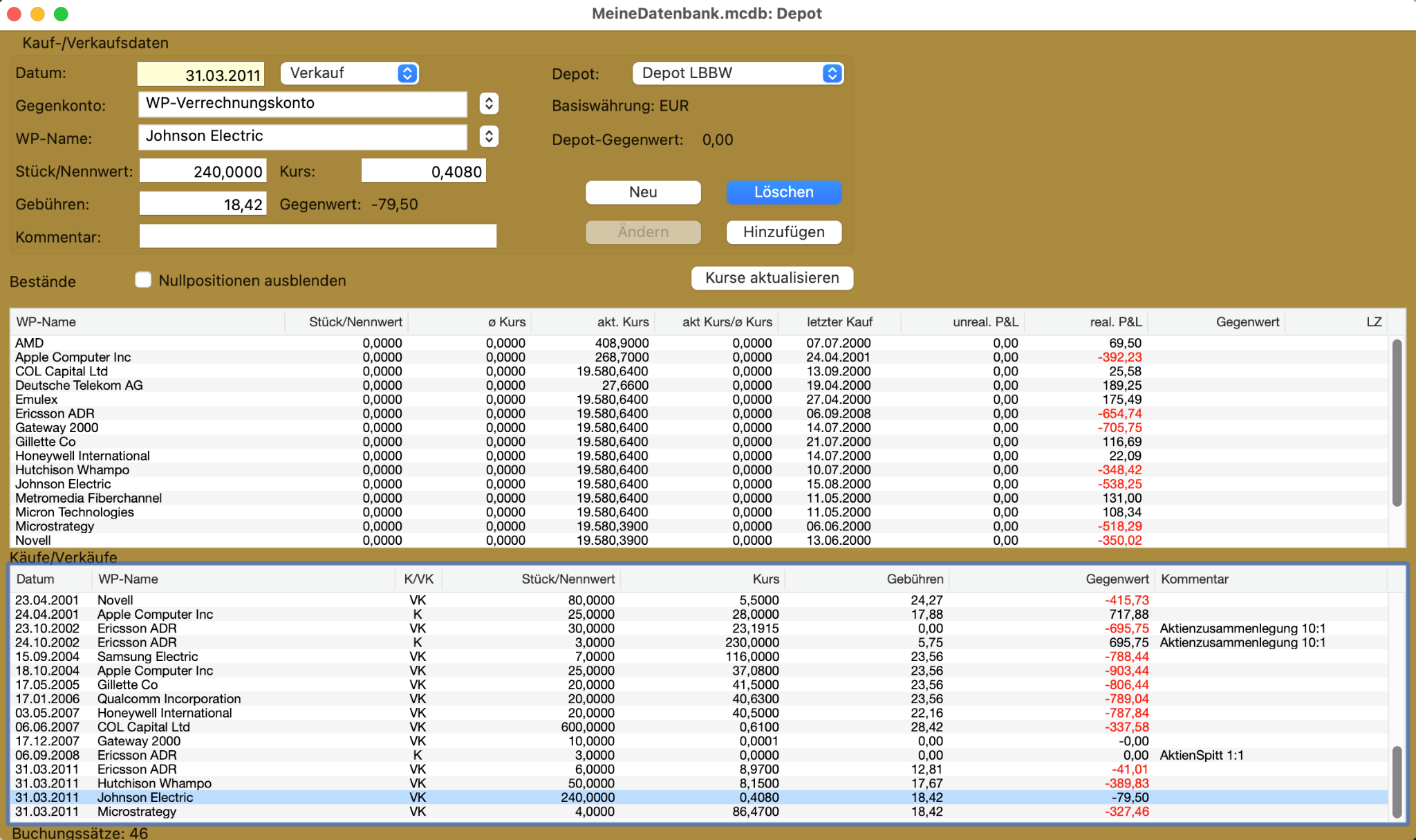Click the Löschen button
This screenshot has height=840, width=1416.
784,192
